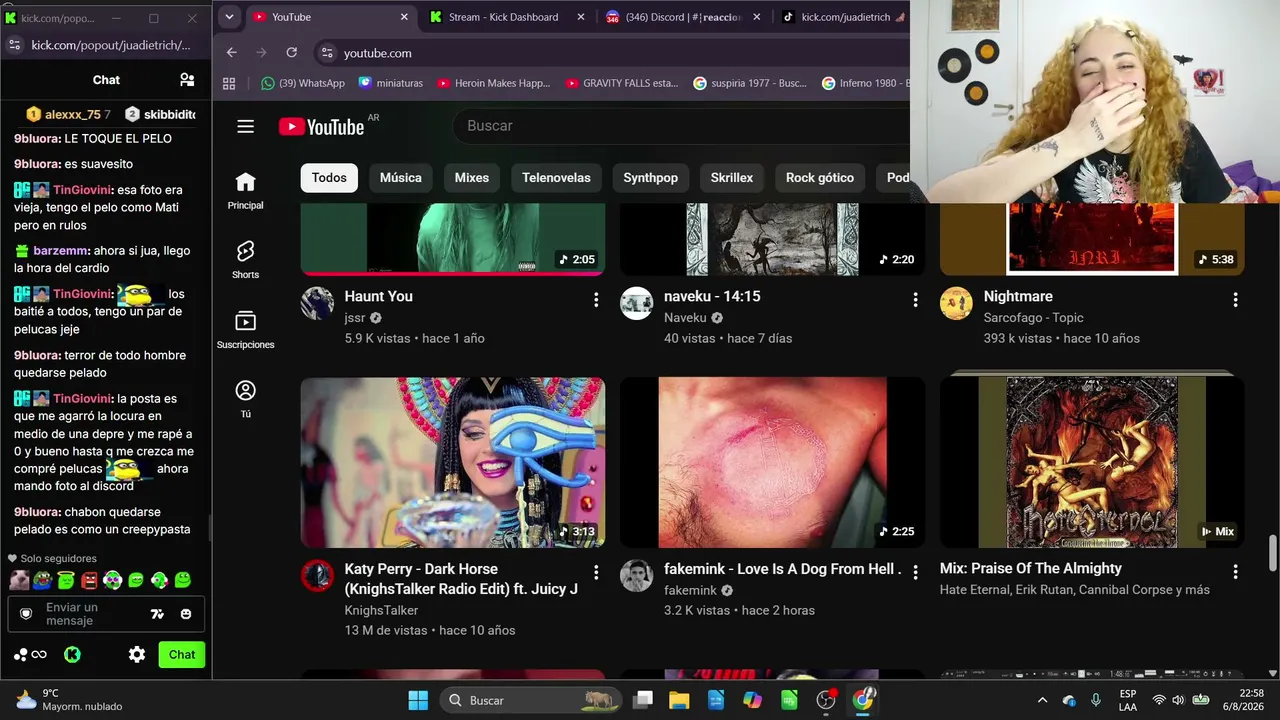The width and height of the screenshot is (1280, 720).
Task: Open more options for naveku - 14:15 video
Action: coord(915,300)
